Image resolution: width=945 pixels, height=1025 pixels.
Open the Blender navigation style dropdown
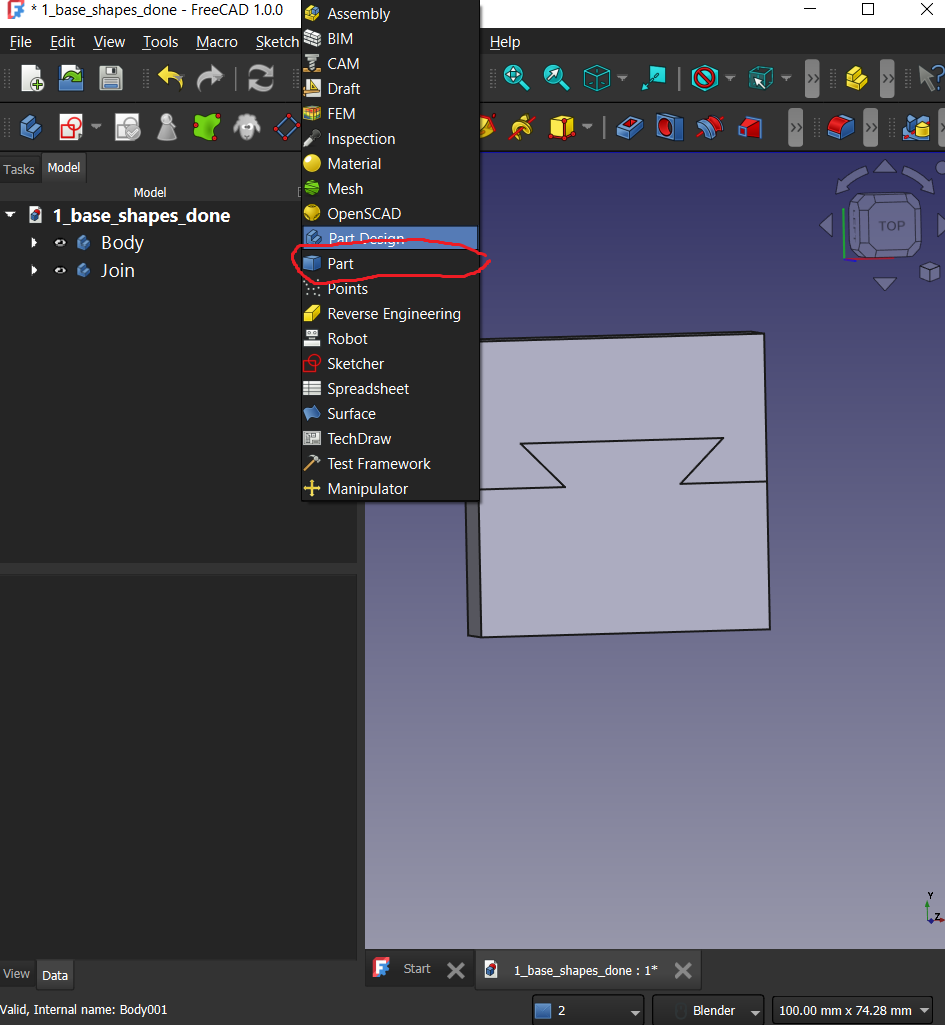pos(755,1010)
